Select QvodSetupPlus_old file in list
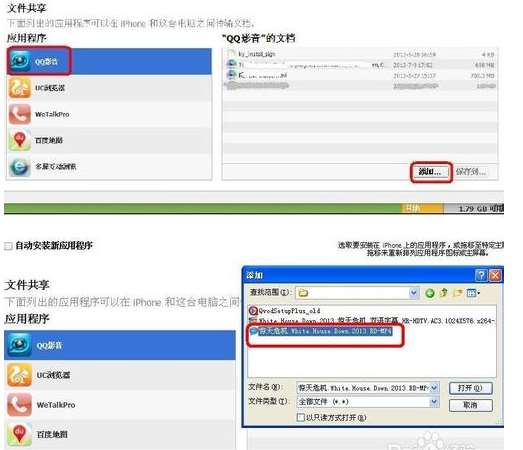The height and width of the screenshot is (450, 523). click(x=285, y=311)
